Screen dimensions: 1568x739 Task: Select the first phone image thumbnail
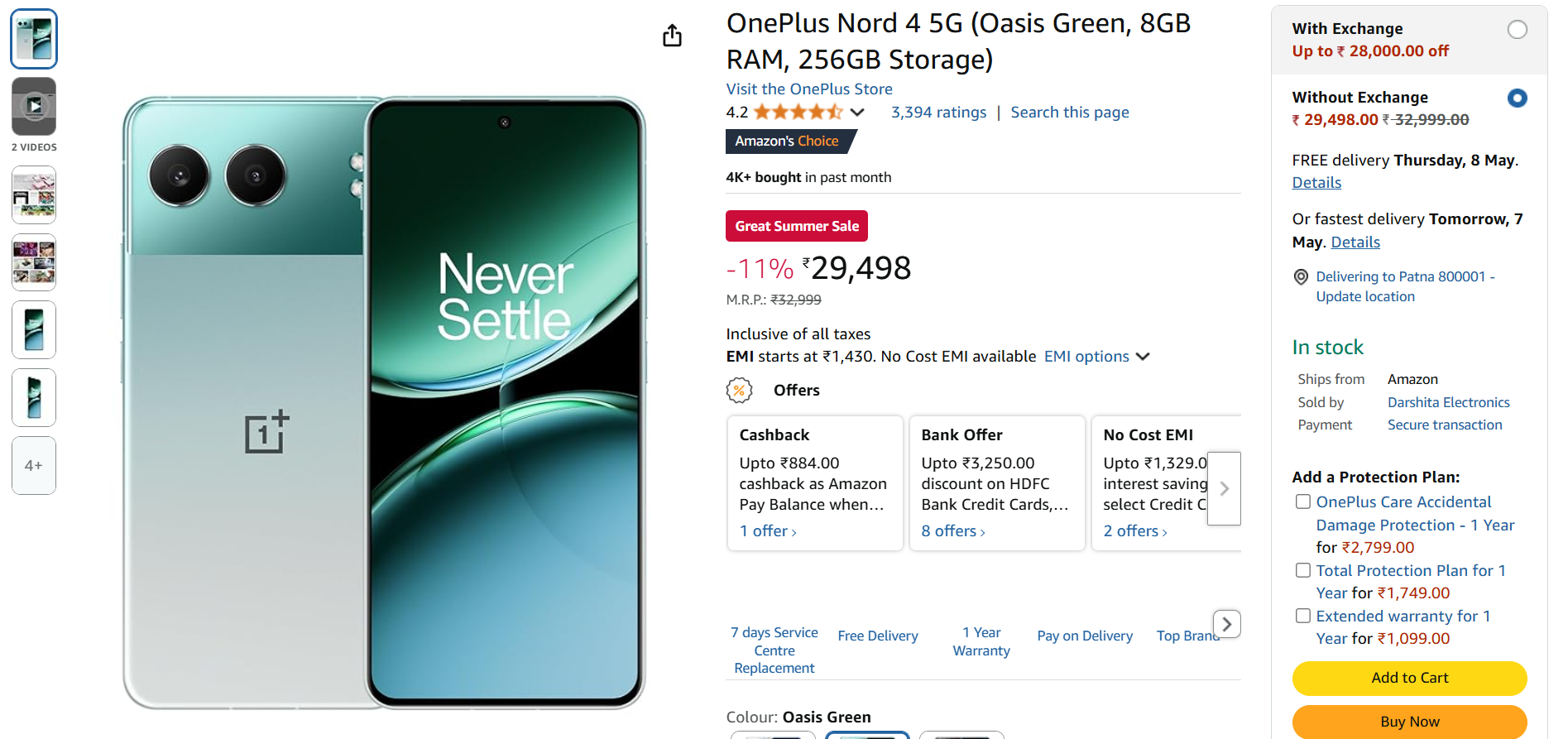(34, 39)
